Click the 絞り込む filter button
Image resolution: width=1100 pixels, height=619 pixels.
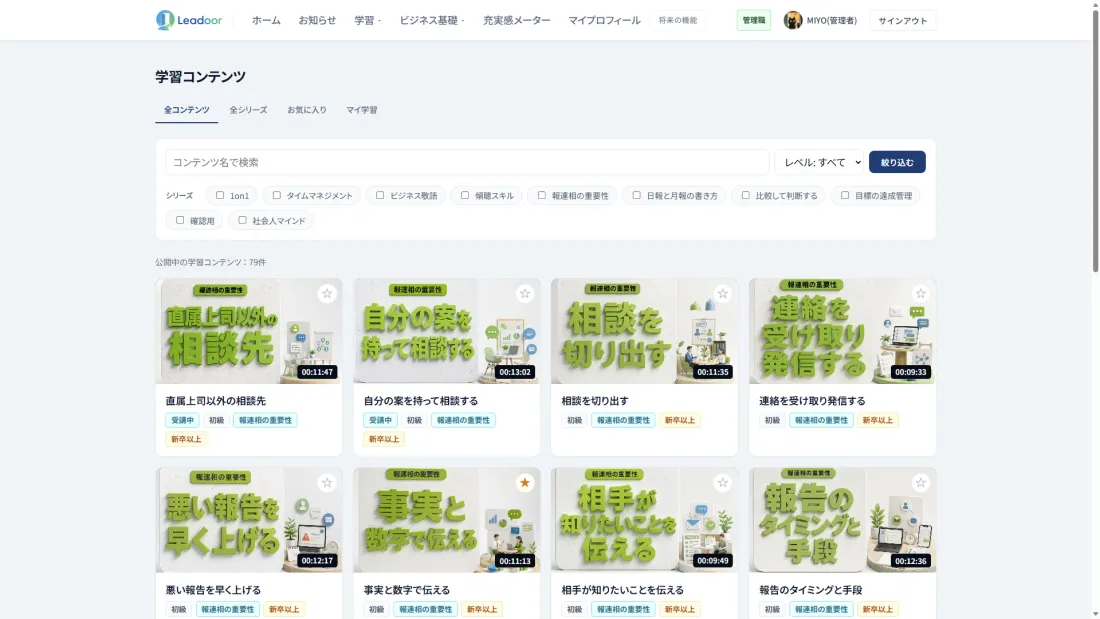pyautogui.click(x=897, y=162)
